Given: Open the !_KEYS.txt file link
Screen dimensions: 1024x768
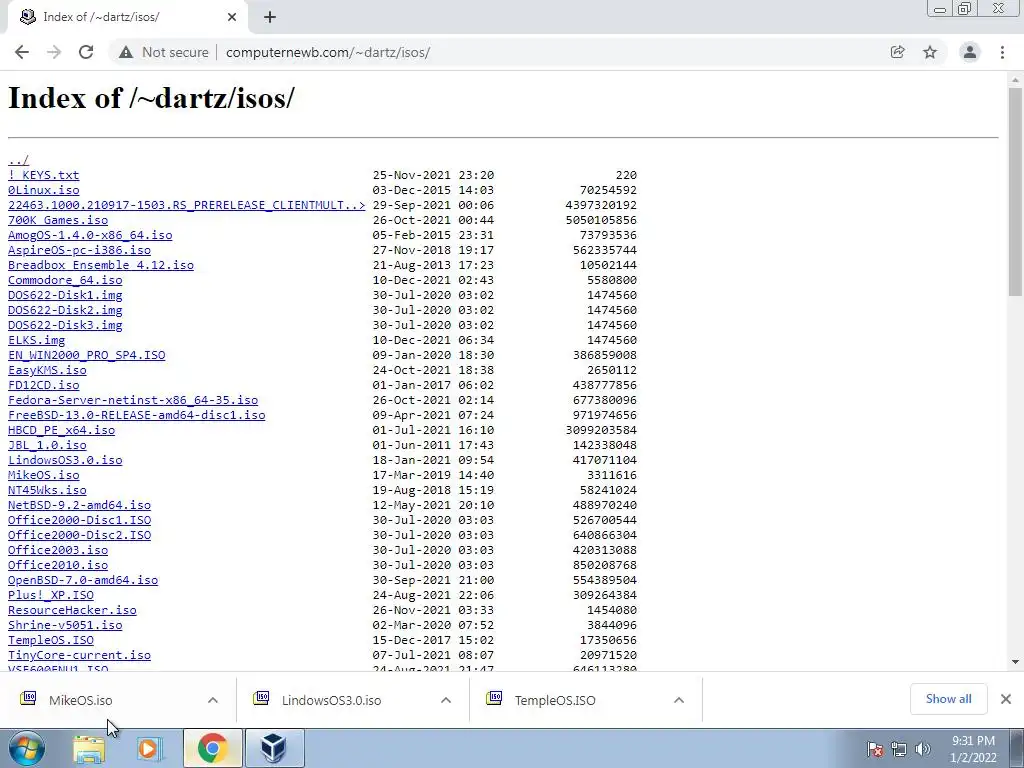Looking at the screenshot, I should click(44, 175).
